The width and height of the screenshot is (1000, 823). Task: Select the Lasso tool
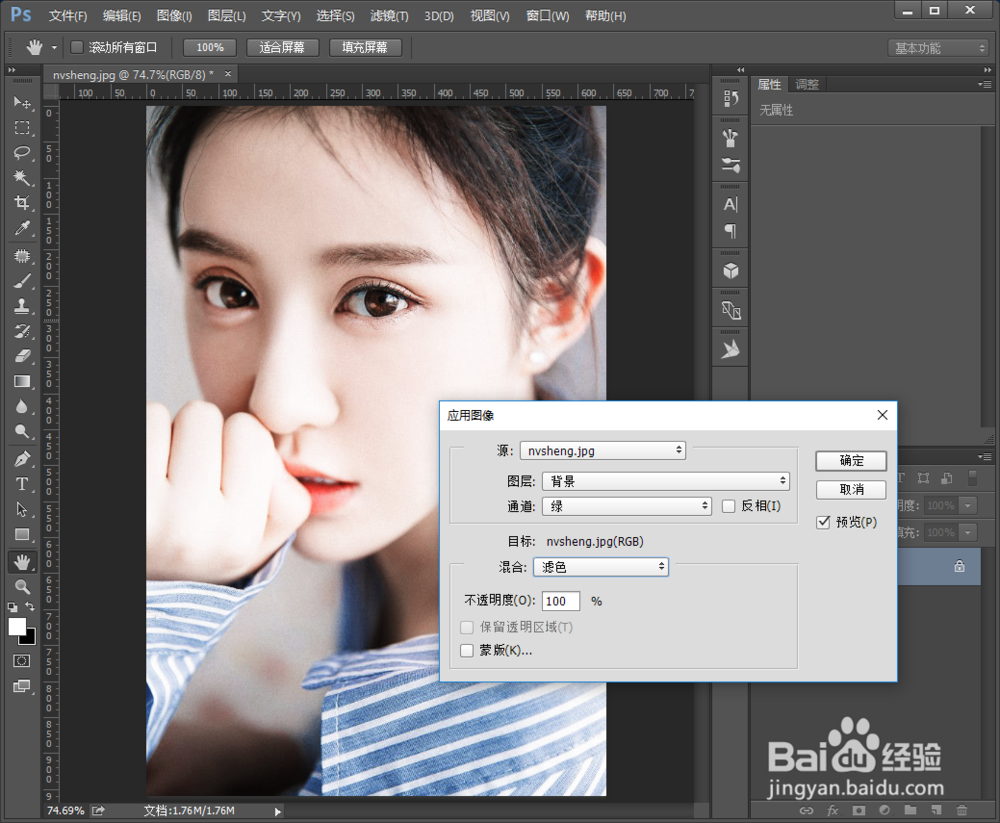[x=22, y=152]
